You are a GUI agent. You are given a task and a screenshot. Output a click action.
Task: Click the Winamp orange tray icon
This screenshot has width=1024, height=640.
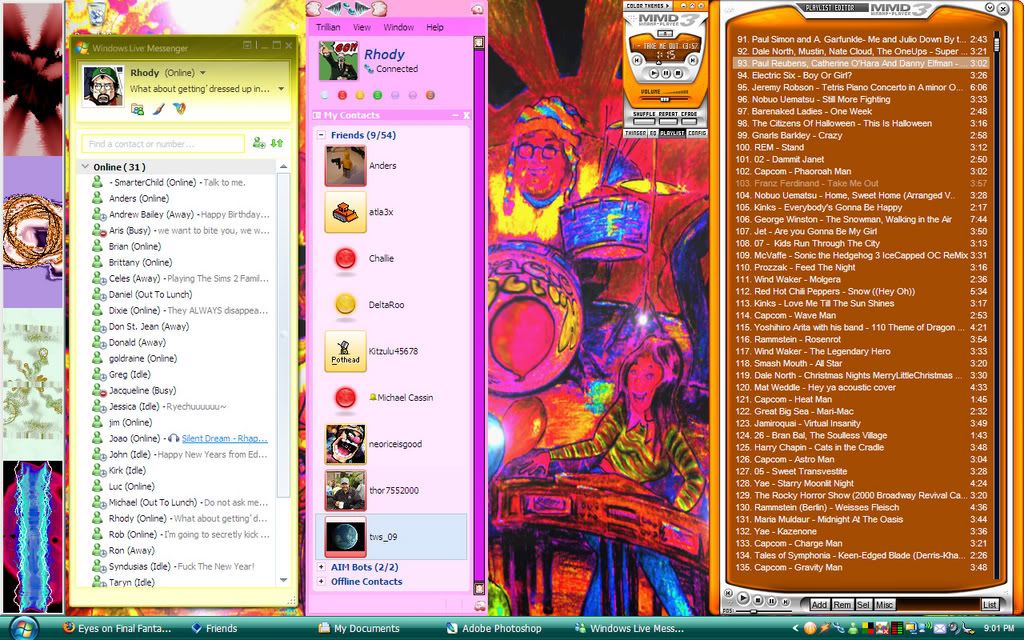(810, 628)
